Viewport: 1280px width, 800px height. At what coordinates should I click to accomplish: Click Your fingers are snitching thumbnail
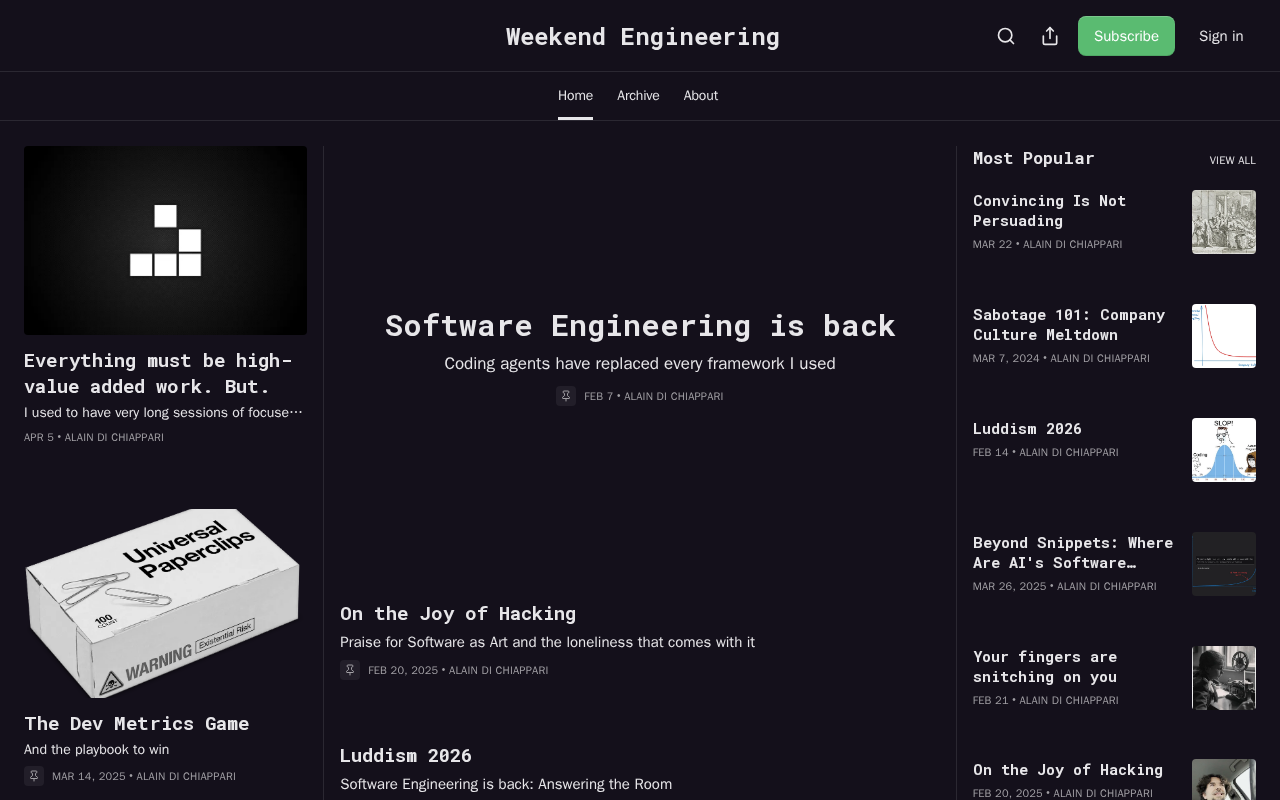pos(1224,678)
